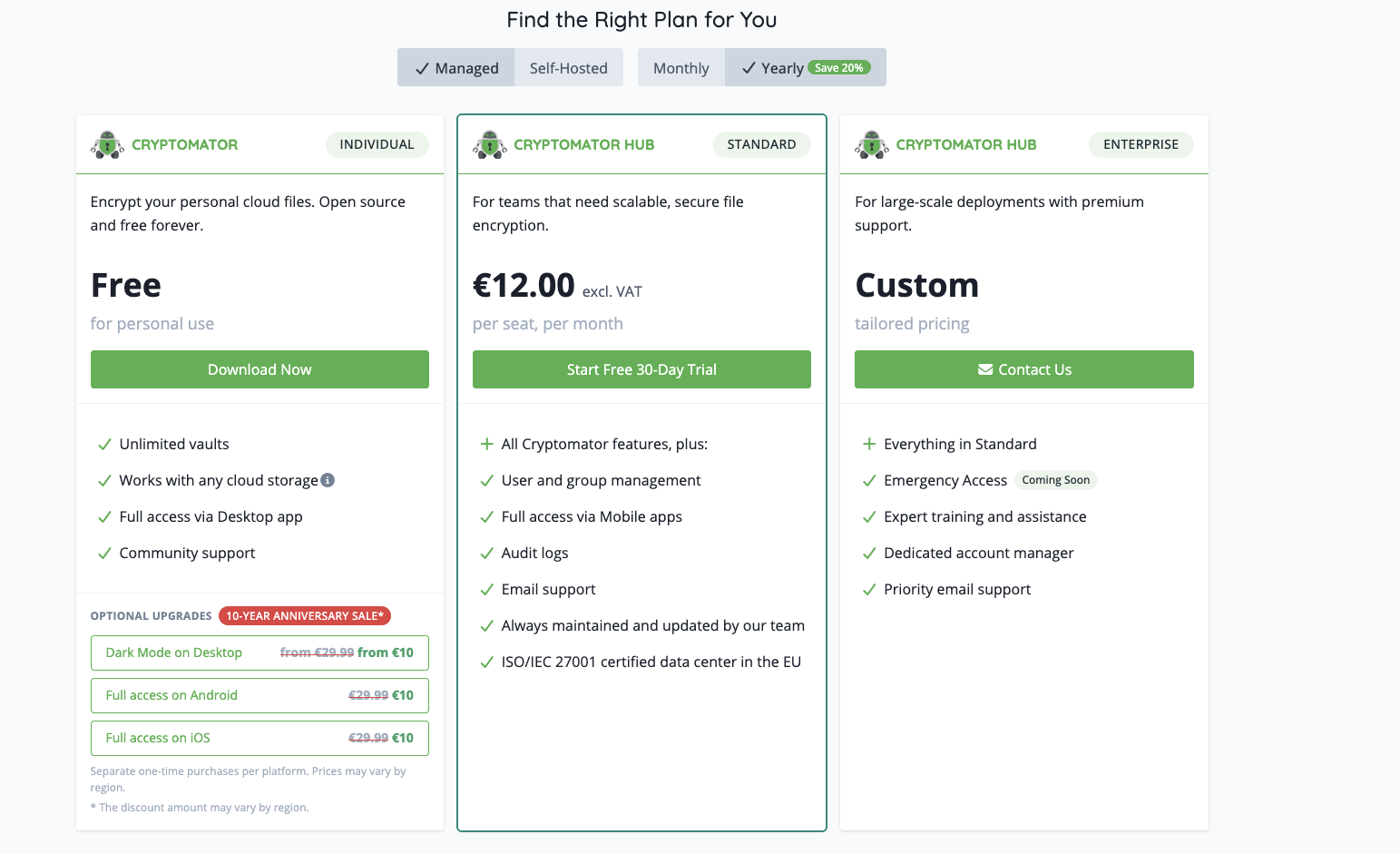Select Yearly billing with Save 20%
The width and height of the screenshot is (1400, 854).
click(805, 68)
